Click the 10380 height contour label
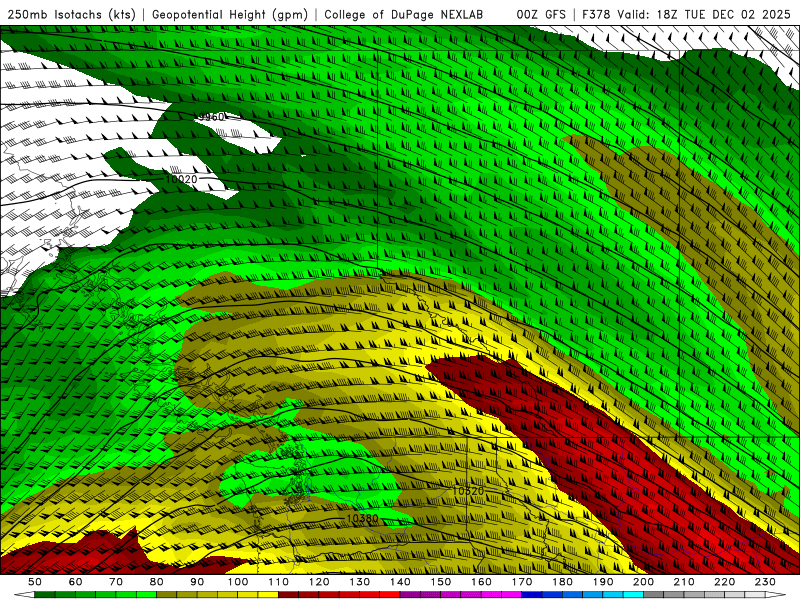The image size is (800, 600). coord(363,518)
